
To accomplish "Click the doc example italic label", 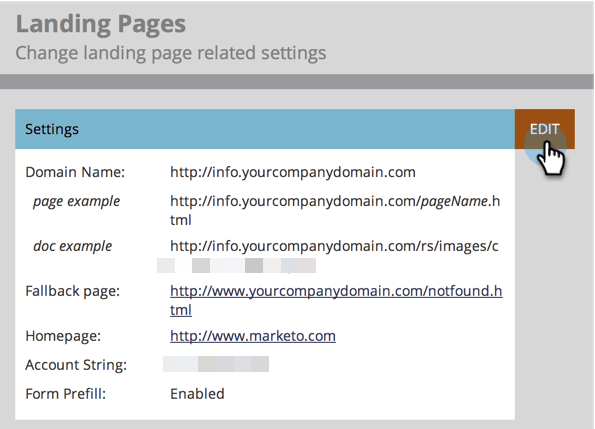I will click(x=73, y=246).
